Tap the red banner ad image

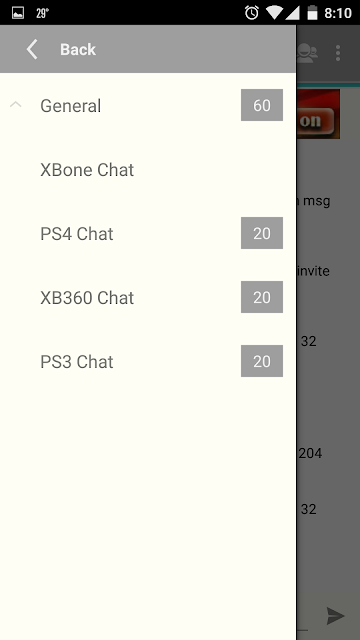click(x=318, y=114)
